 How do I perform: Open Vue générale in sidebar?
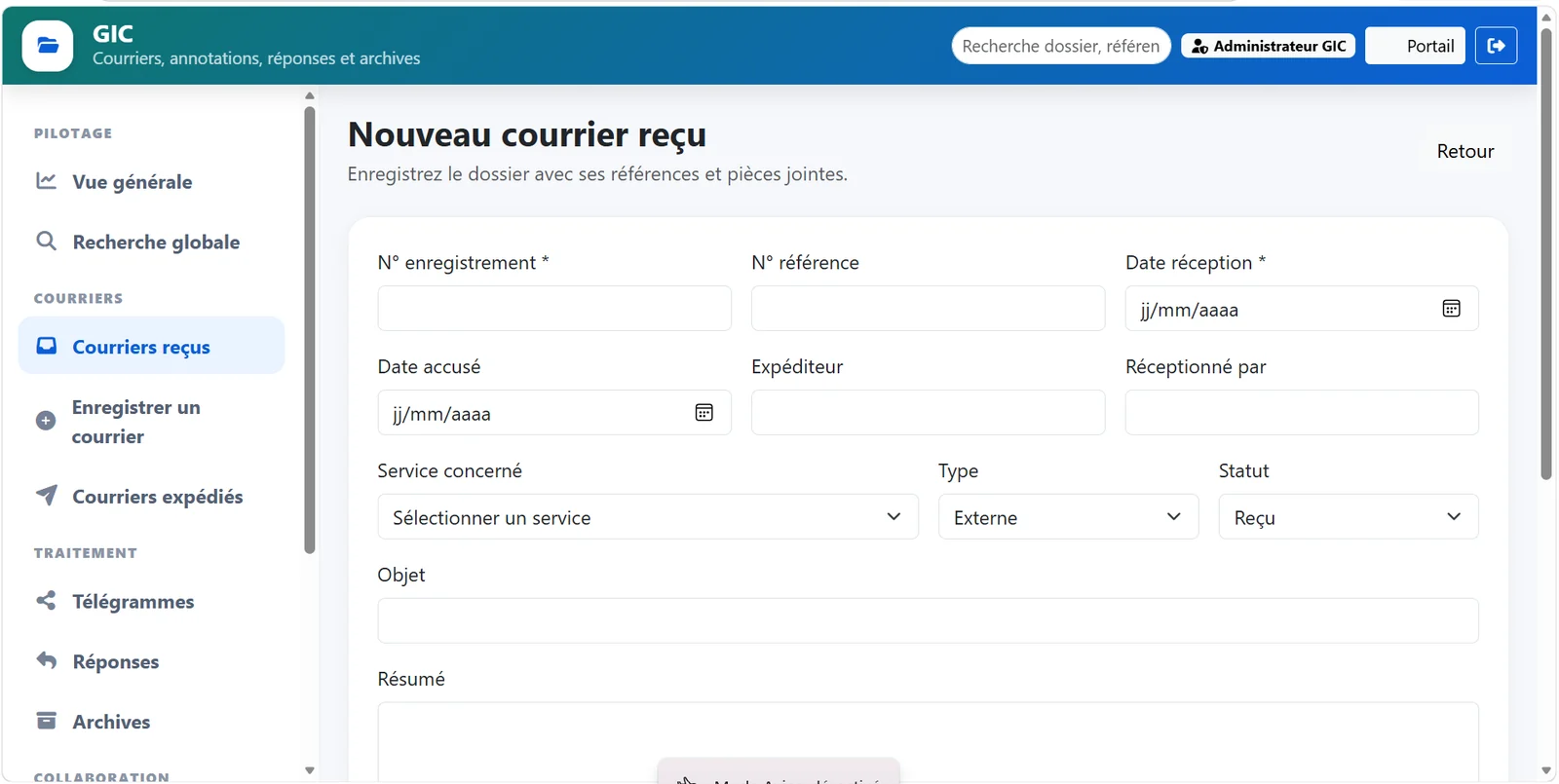[x=151, y=182]
